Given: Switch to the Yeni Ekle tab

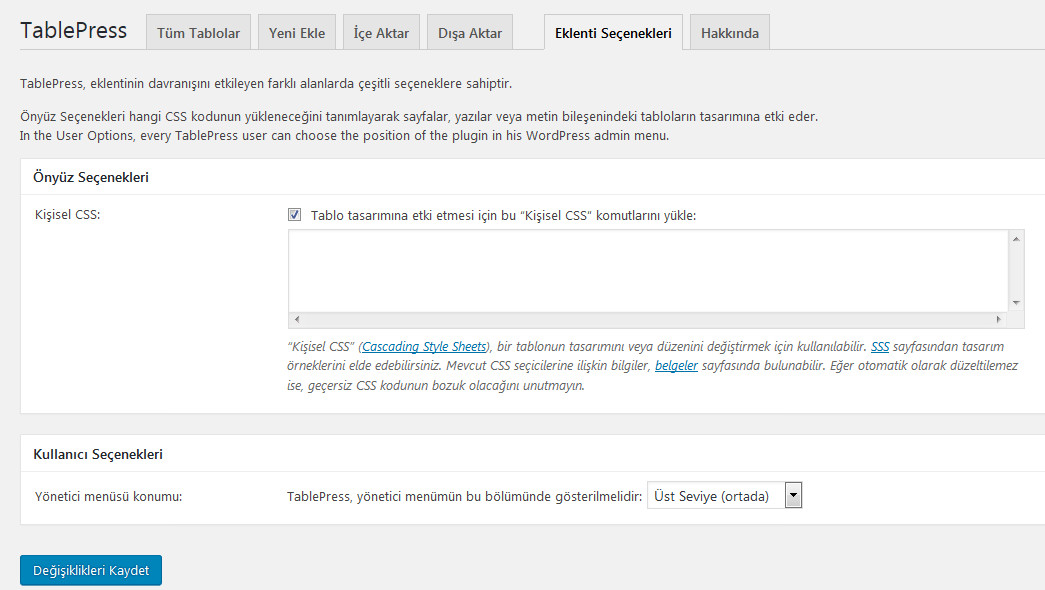Looking at the screenshot, I should [x=297, y=33].
